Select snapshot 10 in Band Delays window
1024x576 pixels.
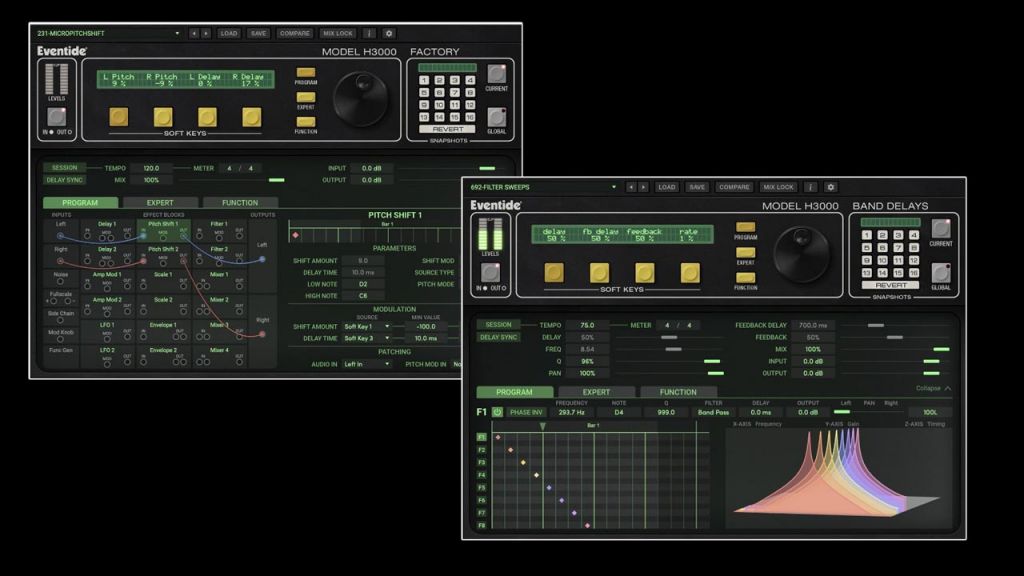click(882, 261)
